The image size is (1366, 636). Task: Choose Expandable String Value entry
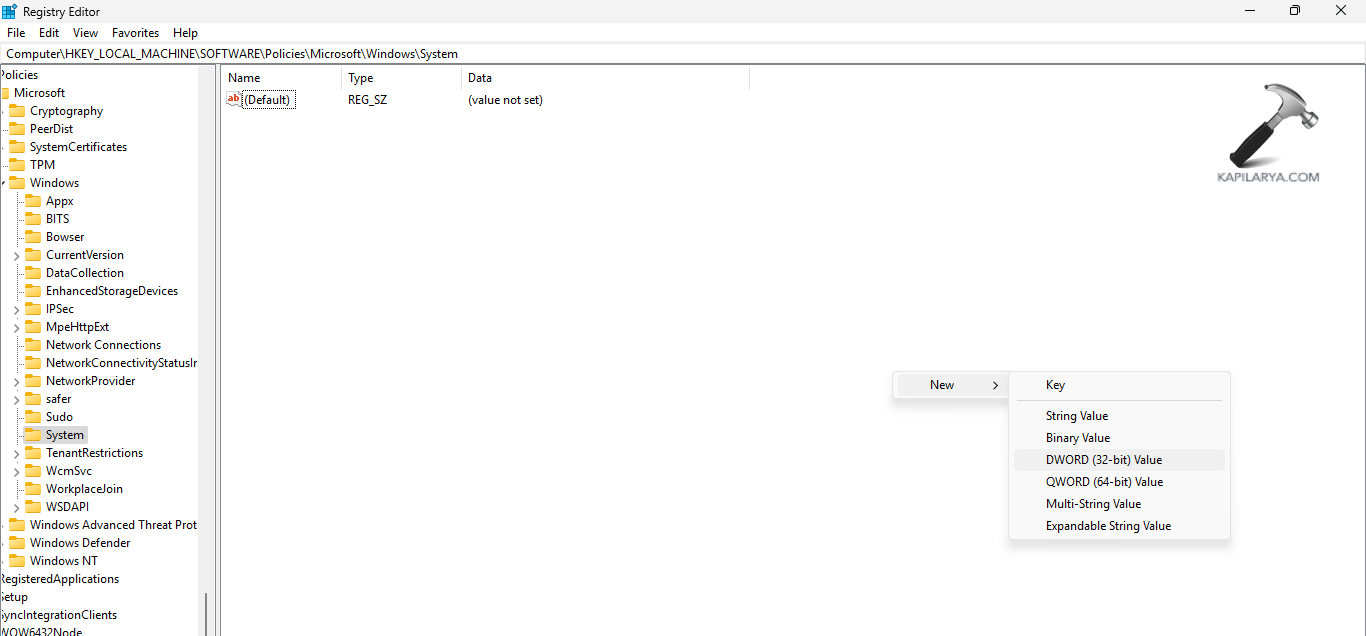click(1119, 526)
